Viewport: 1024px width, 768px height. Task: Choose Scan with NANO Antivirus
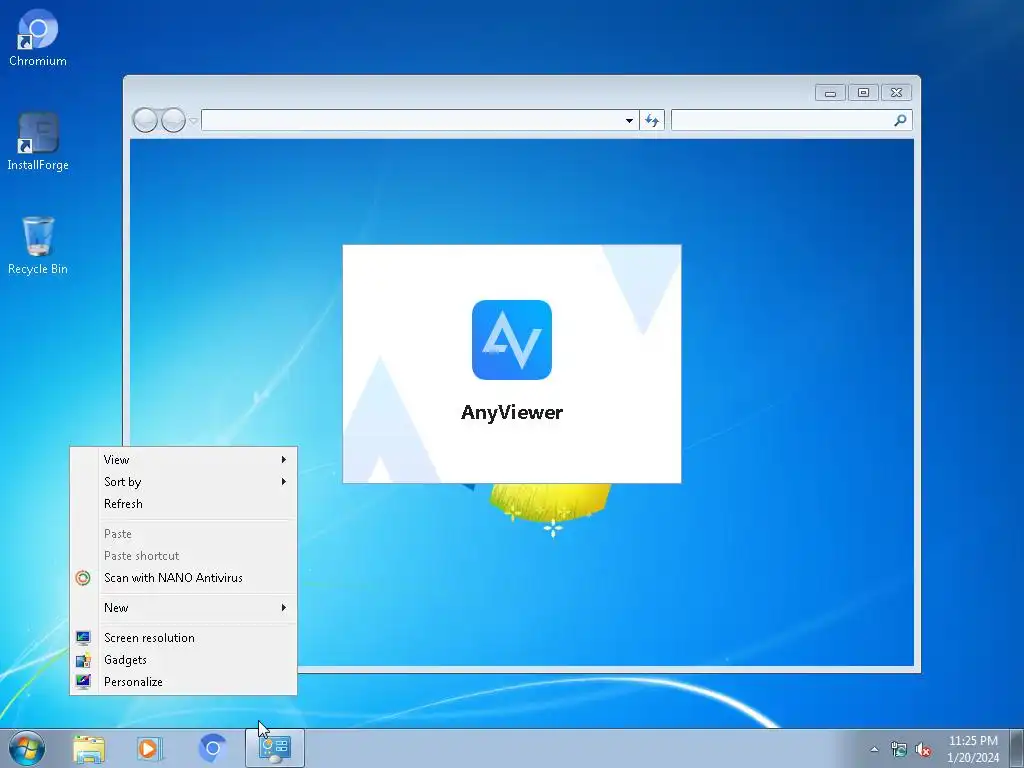(x=184, y=578)
